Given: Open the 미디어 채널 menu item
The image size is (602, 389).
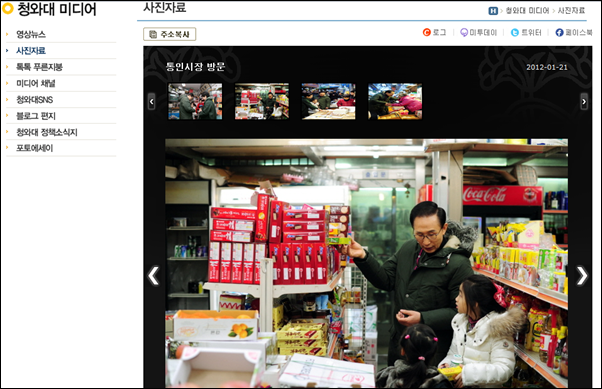Looking at the screenshot, I should [36, 83].
